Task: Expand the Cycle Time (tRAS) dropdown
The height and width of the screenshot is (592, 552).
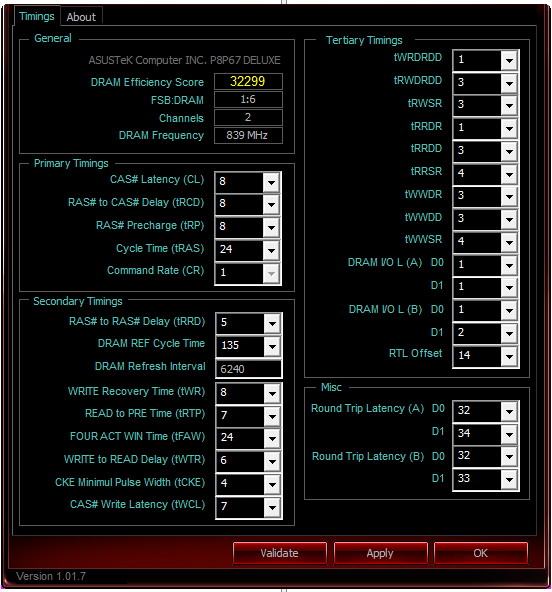Action: point(271,251)
